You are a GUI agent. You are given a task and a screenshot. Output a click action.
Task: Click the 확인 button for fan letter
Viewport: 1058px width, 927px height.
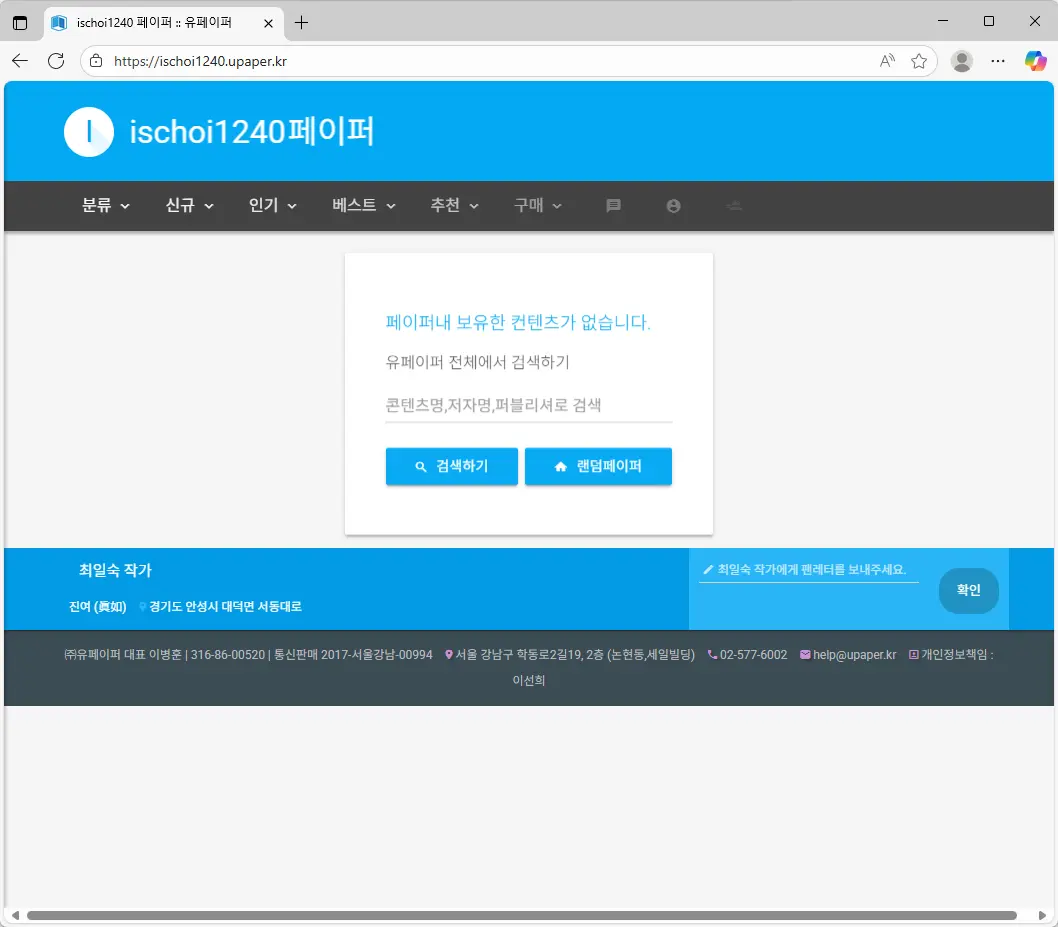968,590
